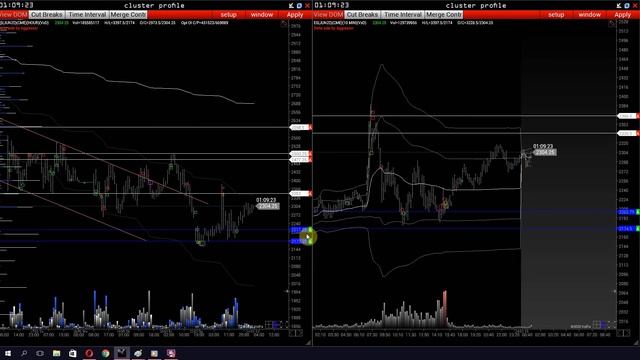Click Cut Breaks in left chart window
640x360 pixels.
tap(47, 15)
